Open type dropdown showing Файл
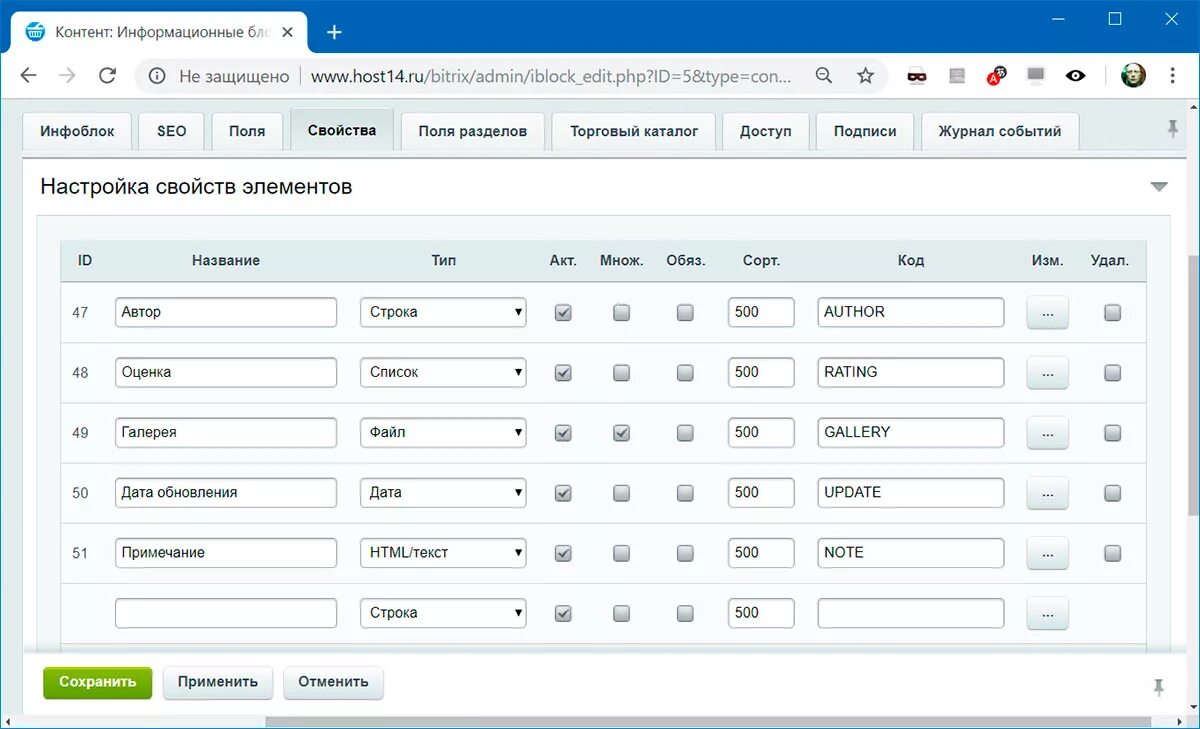This screenshot has width=1200, height=729. 443,432
